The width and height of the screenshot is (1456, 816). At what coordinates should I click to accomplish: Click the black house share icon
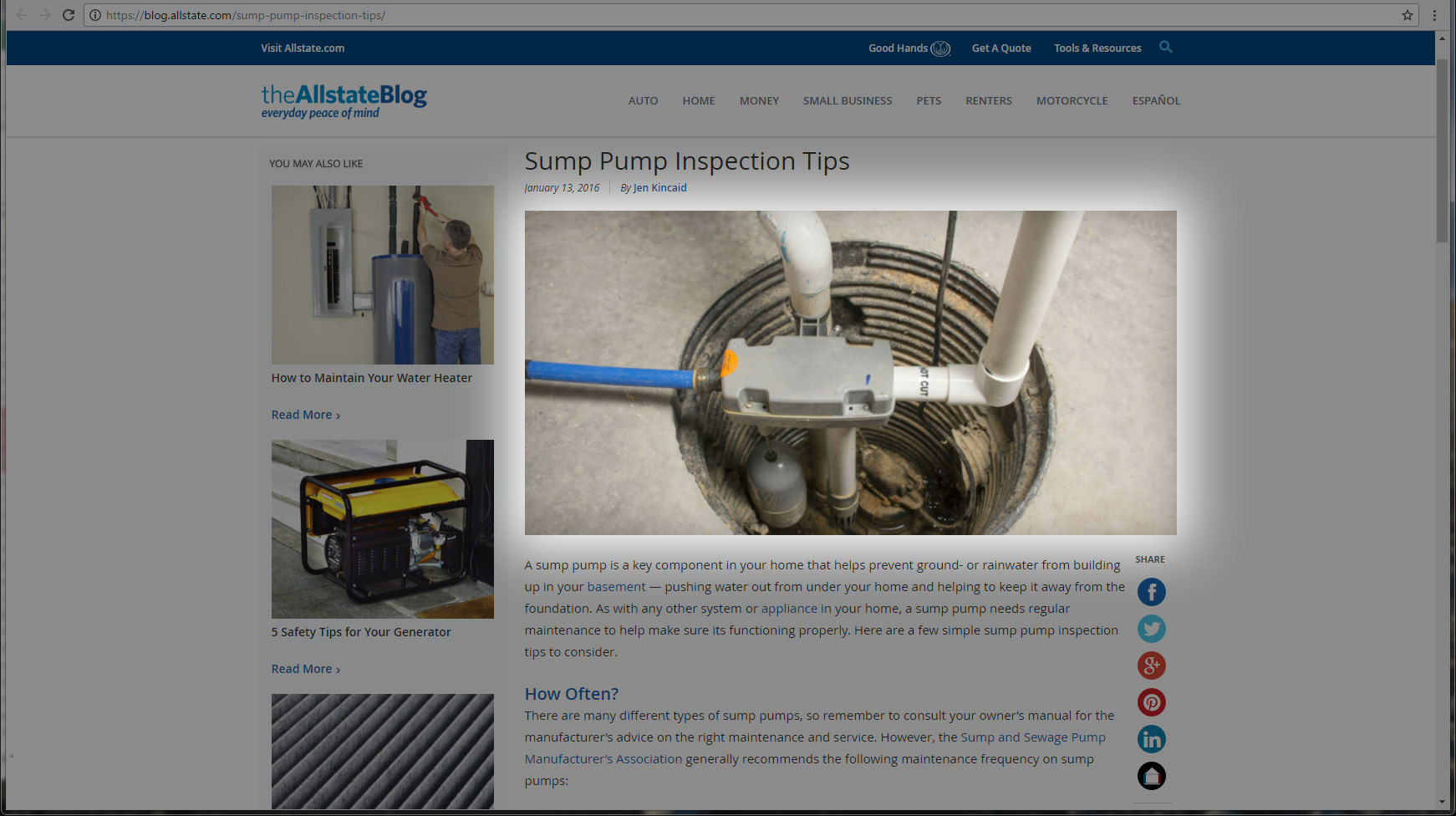tap(1151, 776)
